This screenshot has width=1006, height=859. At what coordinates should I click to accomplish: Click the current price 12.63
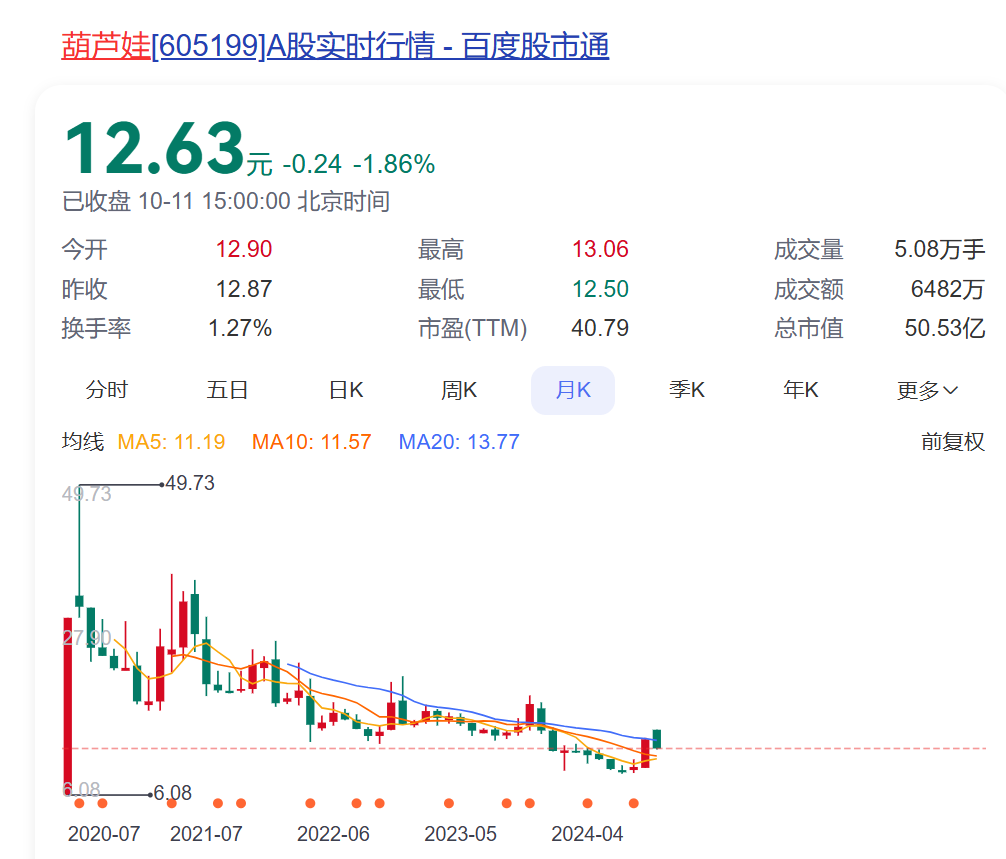click(155, 148)
